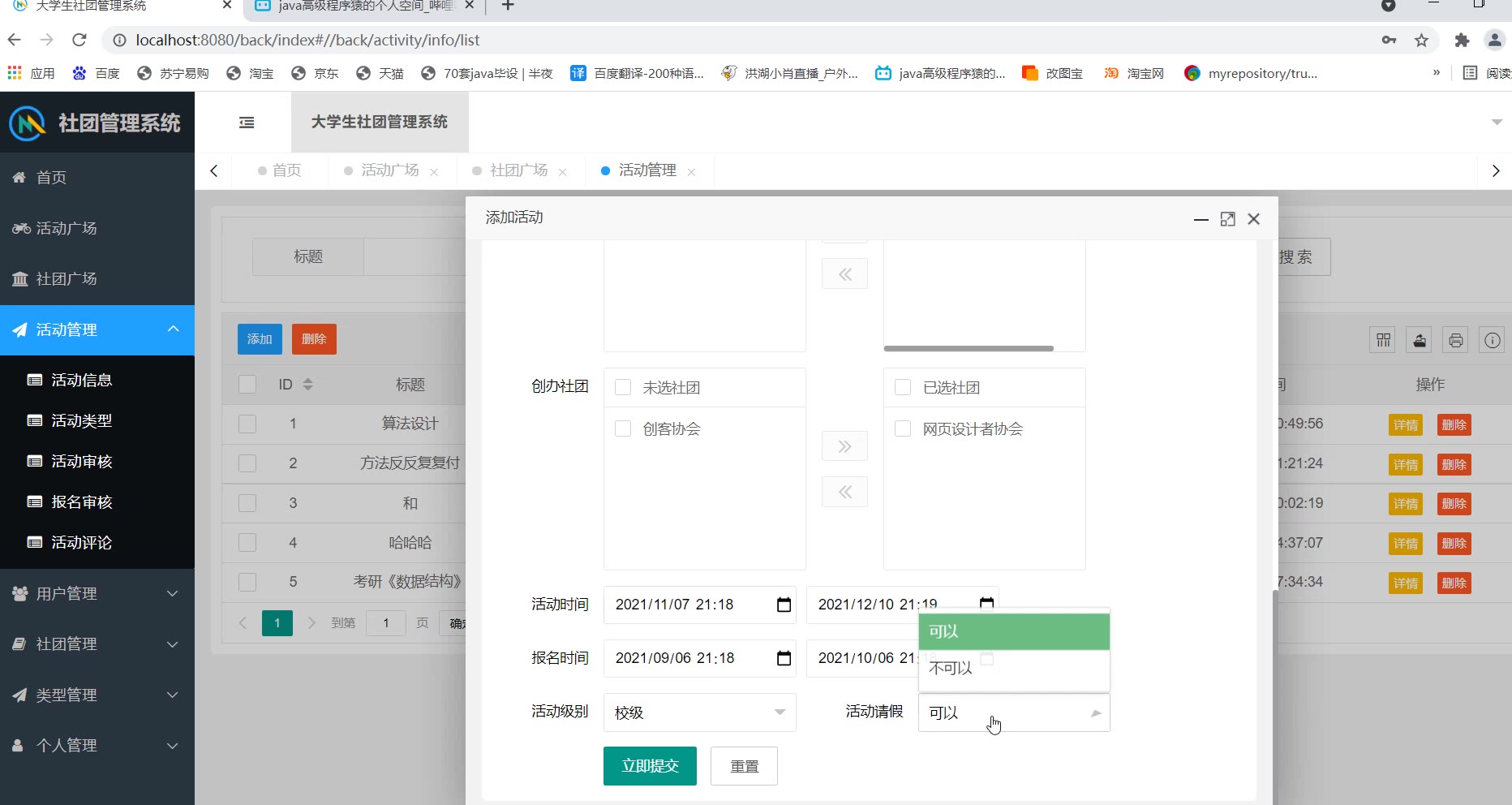Click the export icon in table toolbar
Screen dimensions: 1512x805
tap(1420, 340)
